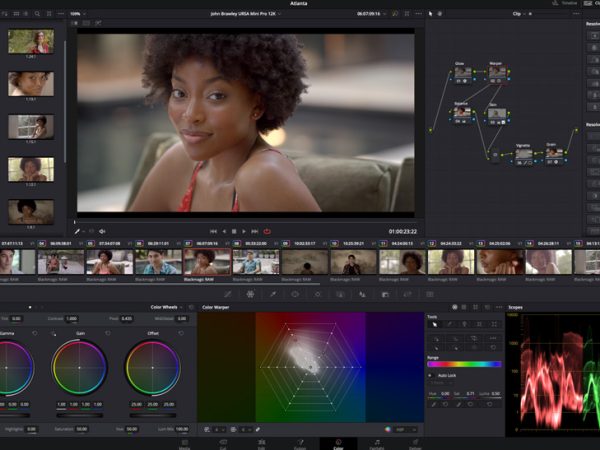Switch to the Edit page
The height and width of the screenshot is (450, 600).
261,444
